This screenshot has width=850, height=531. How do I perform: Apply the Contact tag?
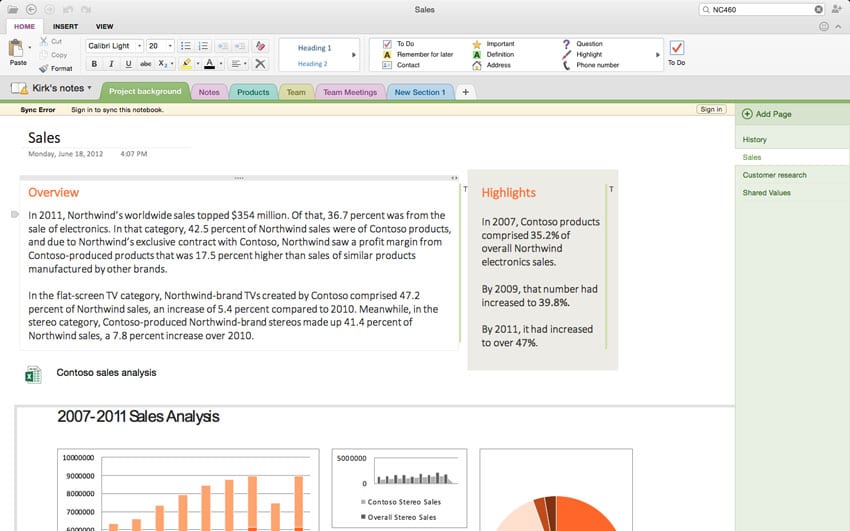401,65
